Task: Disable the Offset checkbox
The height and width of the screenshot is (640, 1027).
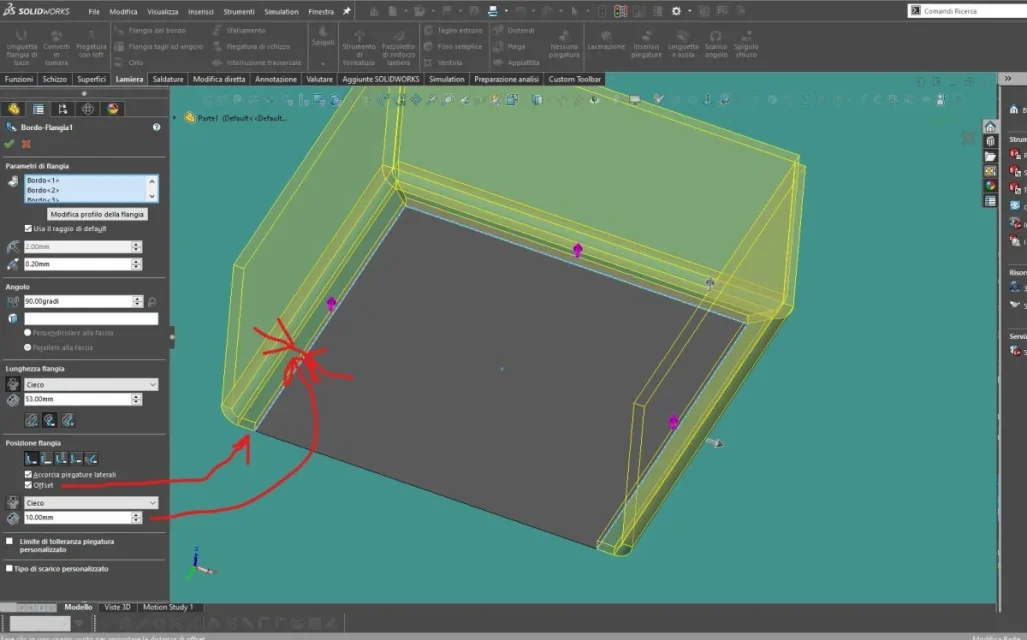Action: (x=28, y=485)
